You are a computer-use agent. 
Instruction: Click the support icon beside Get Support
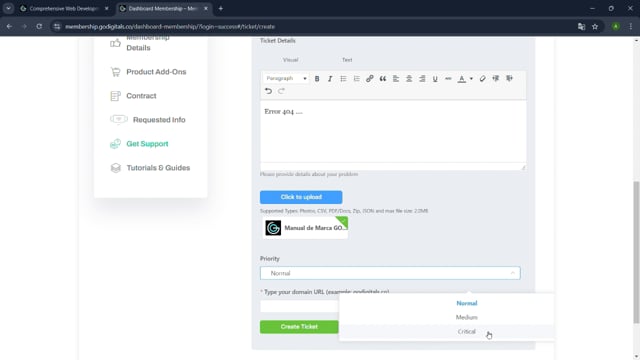pyautogui.click(x=116, y=144)
